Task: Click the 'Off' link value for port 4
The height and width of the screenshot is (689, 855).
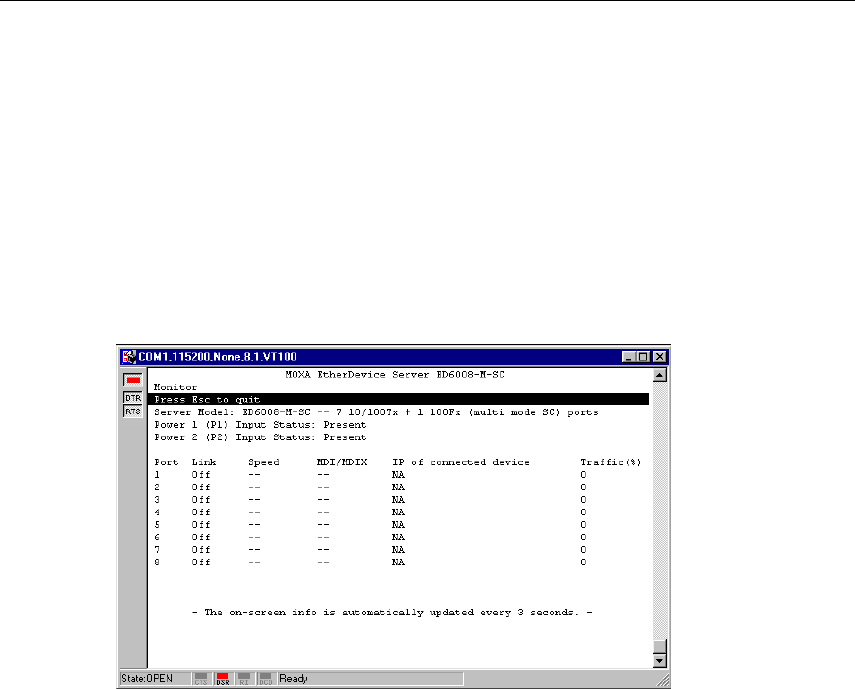Action: (x=201, y=512)
